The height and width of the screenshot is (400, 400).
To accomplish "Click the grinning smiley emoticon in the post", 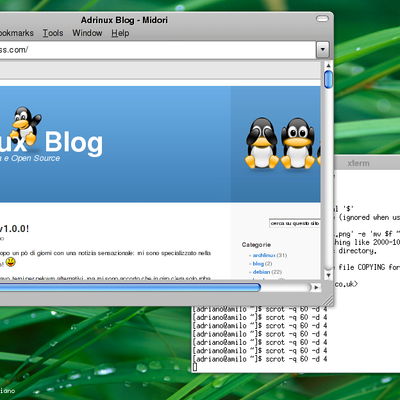I will [11, 262].
